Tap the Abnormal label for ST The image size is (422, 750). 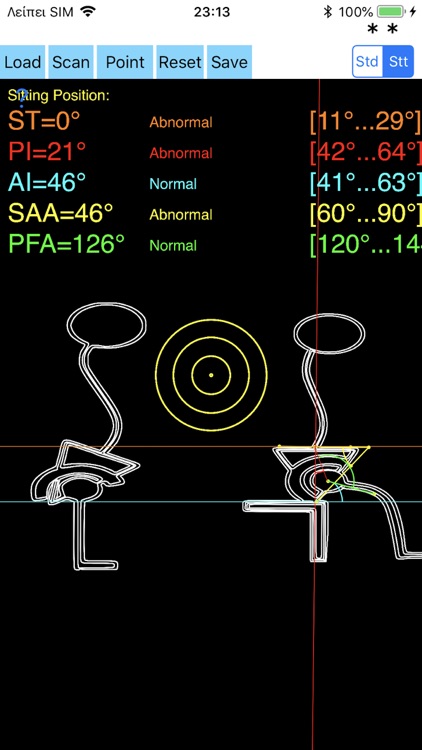pyautogui.click(x=181, y=122)
